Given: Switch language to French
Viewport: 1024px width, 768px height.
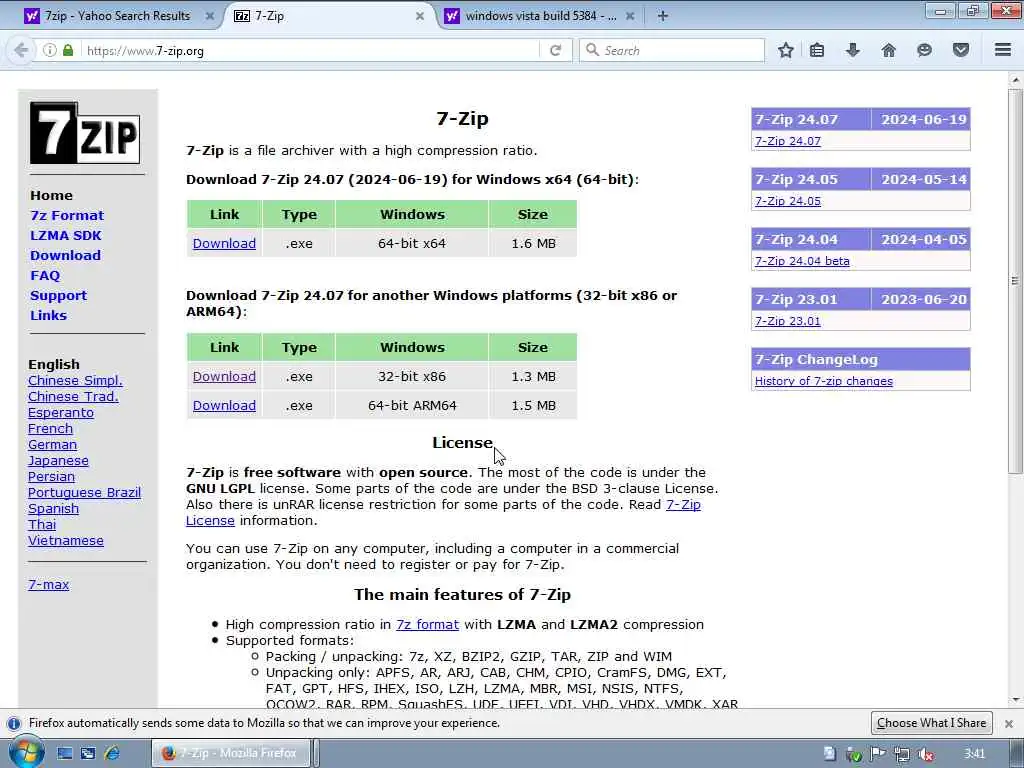Looking at the screenshot, I should (x=50, y=428).
